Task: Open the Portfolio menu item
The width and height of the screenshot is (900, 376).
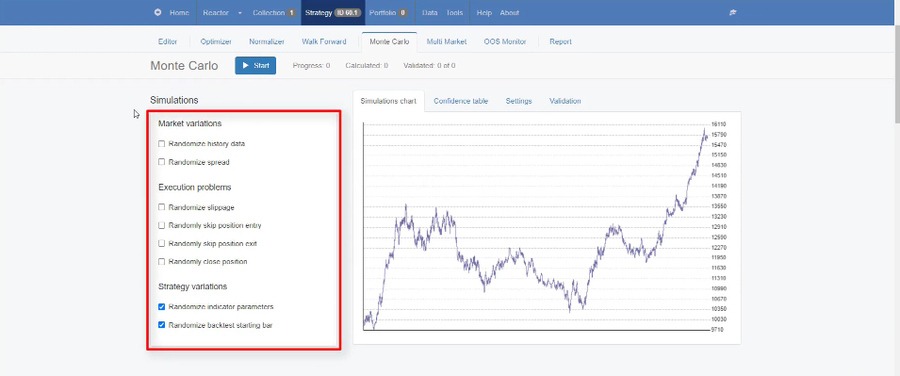Action: click(x=388, y=13)
